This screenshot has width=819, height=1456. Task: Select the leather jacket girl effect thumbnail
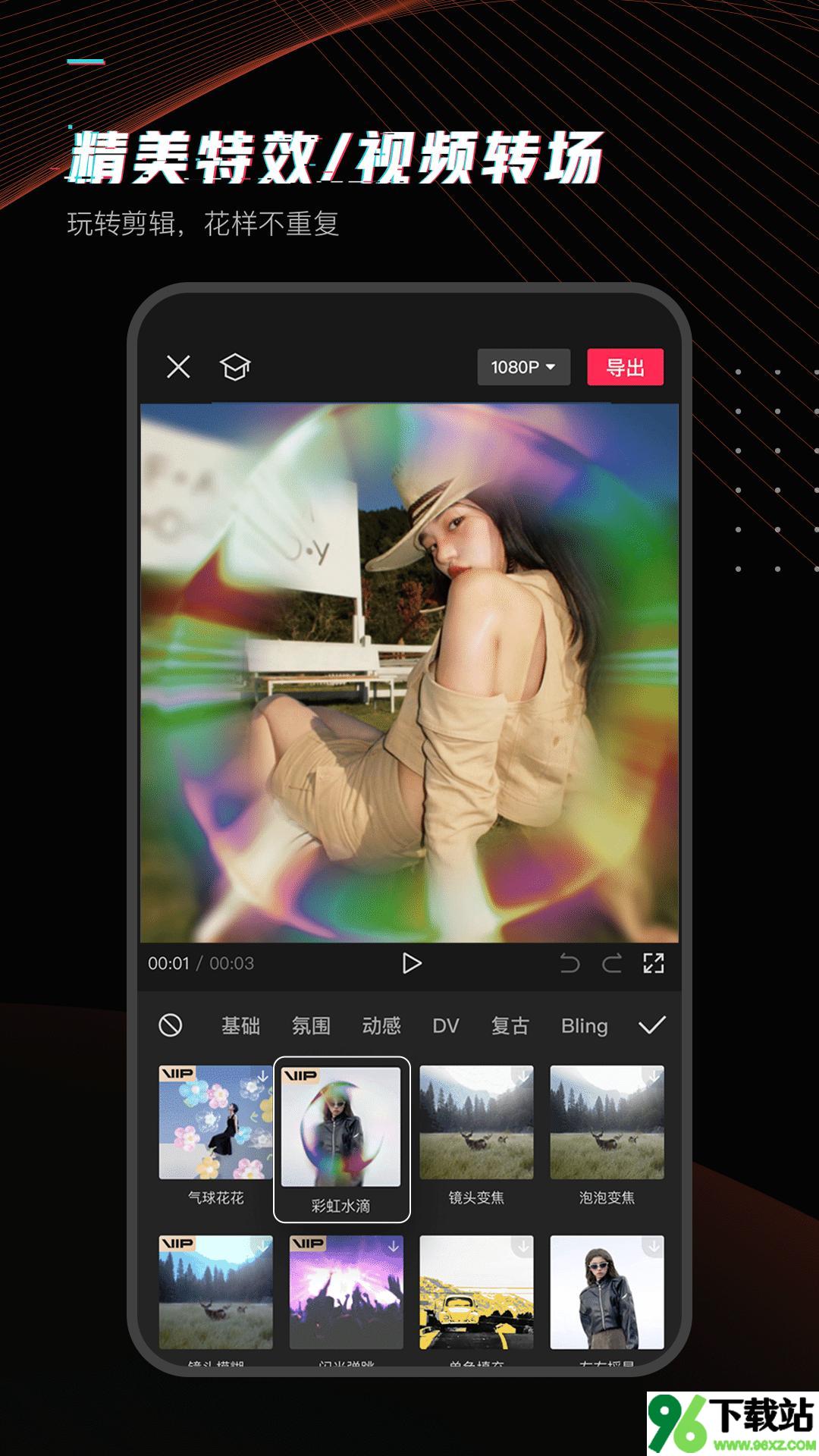[607, 1292]
